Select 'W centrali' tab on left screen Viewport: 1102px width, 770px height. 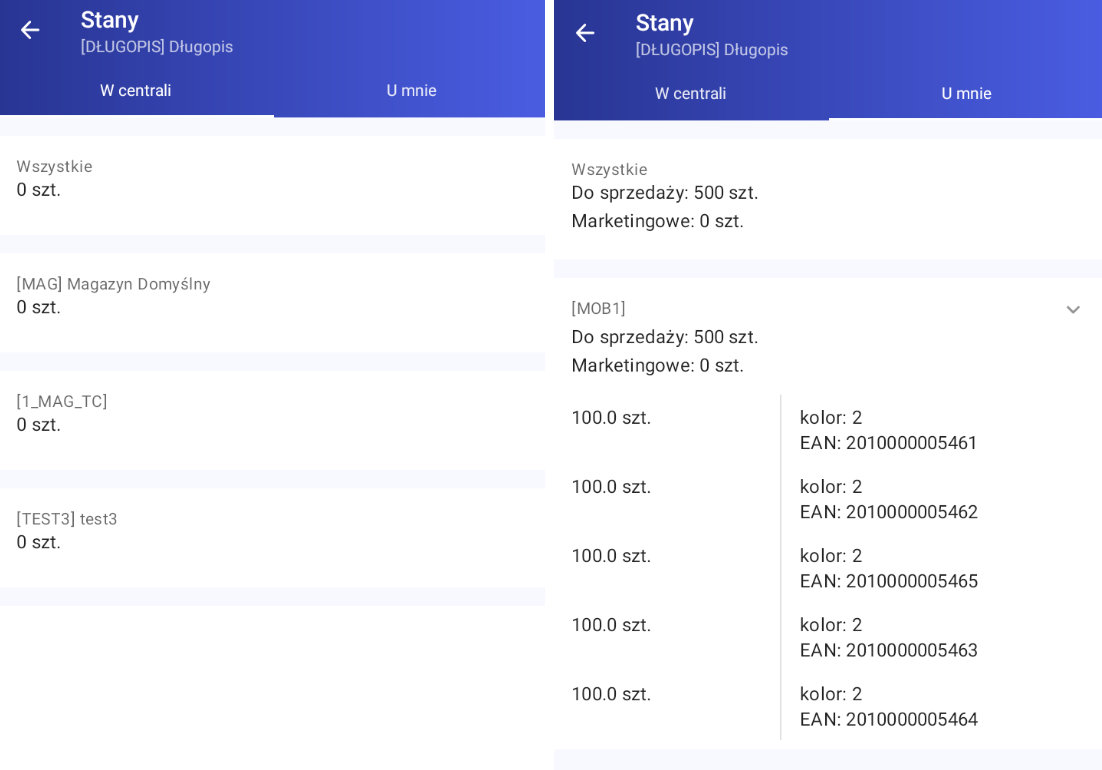click(x=136, y=91)
